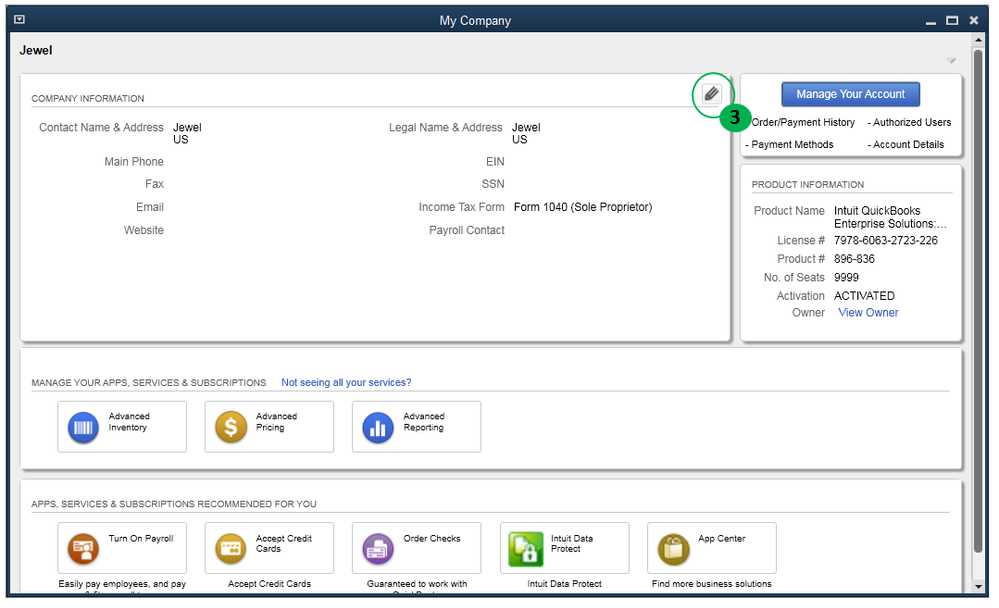
Task: Open the Advanced Reporting chart icon
Action: pyautogui.click(x=378, y=427)
